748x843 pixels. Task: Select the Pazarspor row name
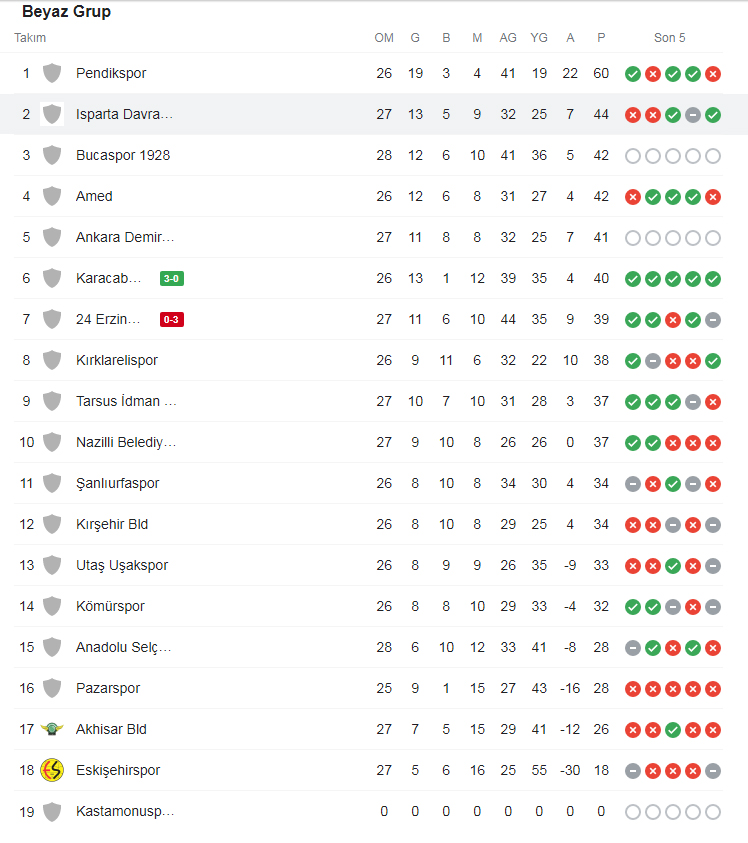tap(108, 688)
